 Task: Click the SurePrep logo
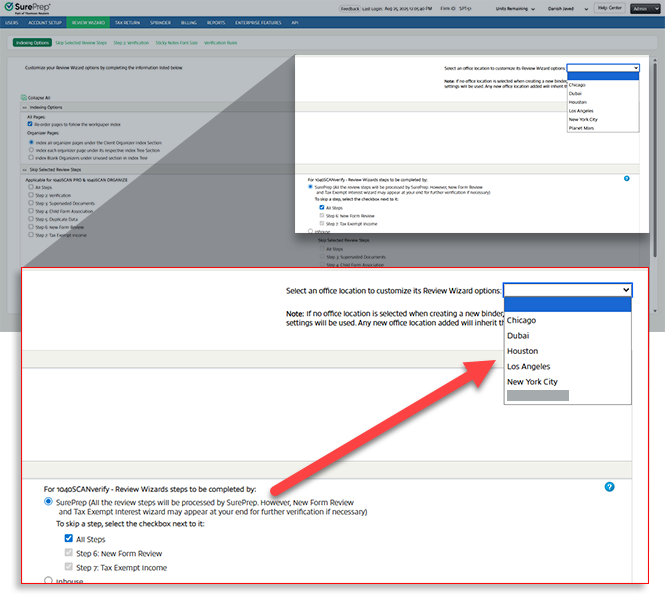point(28,8)
